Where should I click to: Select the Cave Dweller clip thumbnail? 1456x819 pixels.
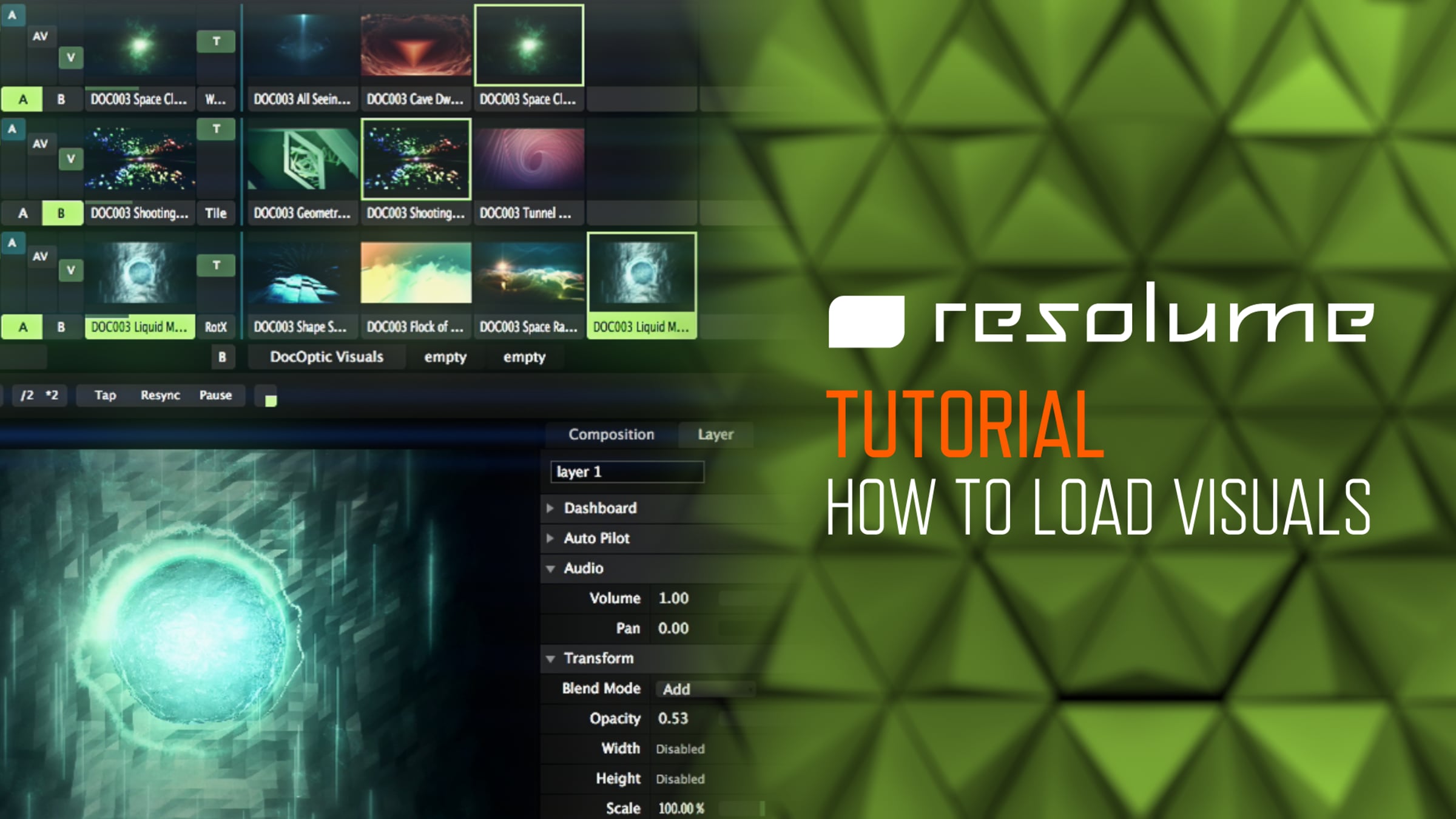click(x=416, y=45)
